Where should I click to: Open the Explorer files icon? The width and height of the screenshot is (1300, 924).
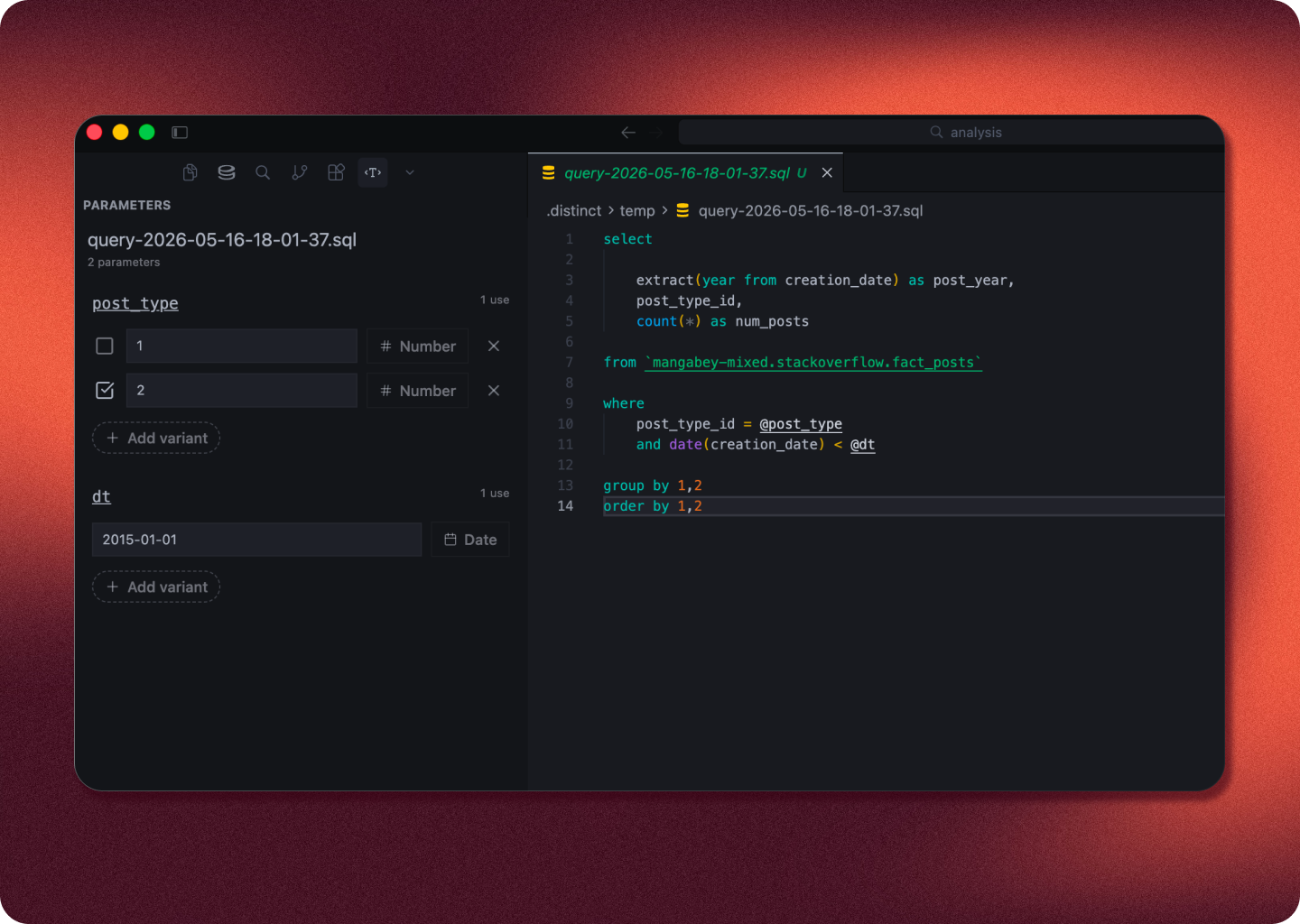click(x=190, y=172)
